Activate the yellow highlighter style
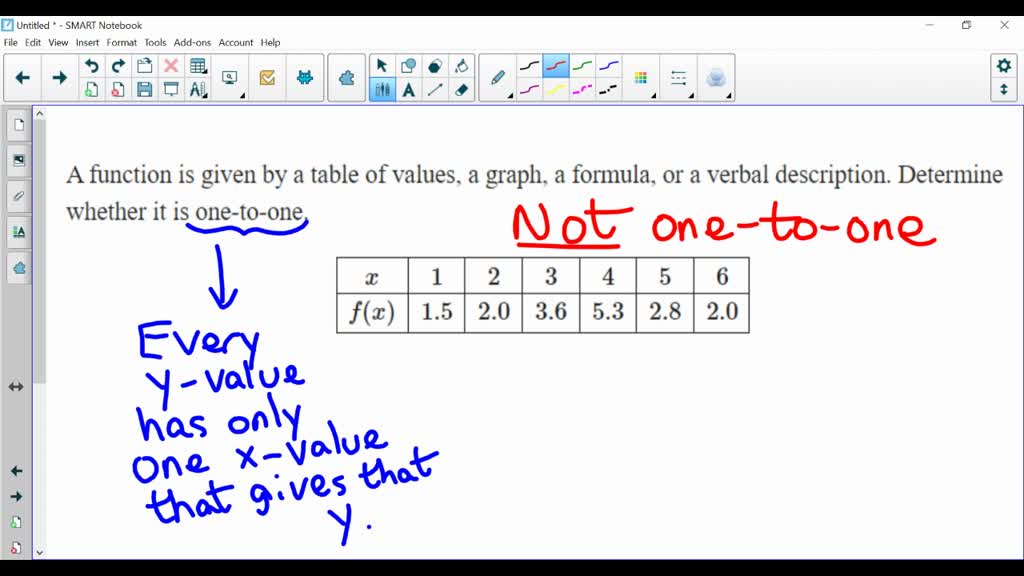 pos(556,90)
